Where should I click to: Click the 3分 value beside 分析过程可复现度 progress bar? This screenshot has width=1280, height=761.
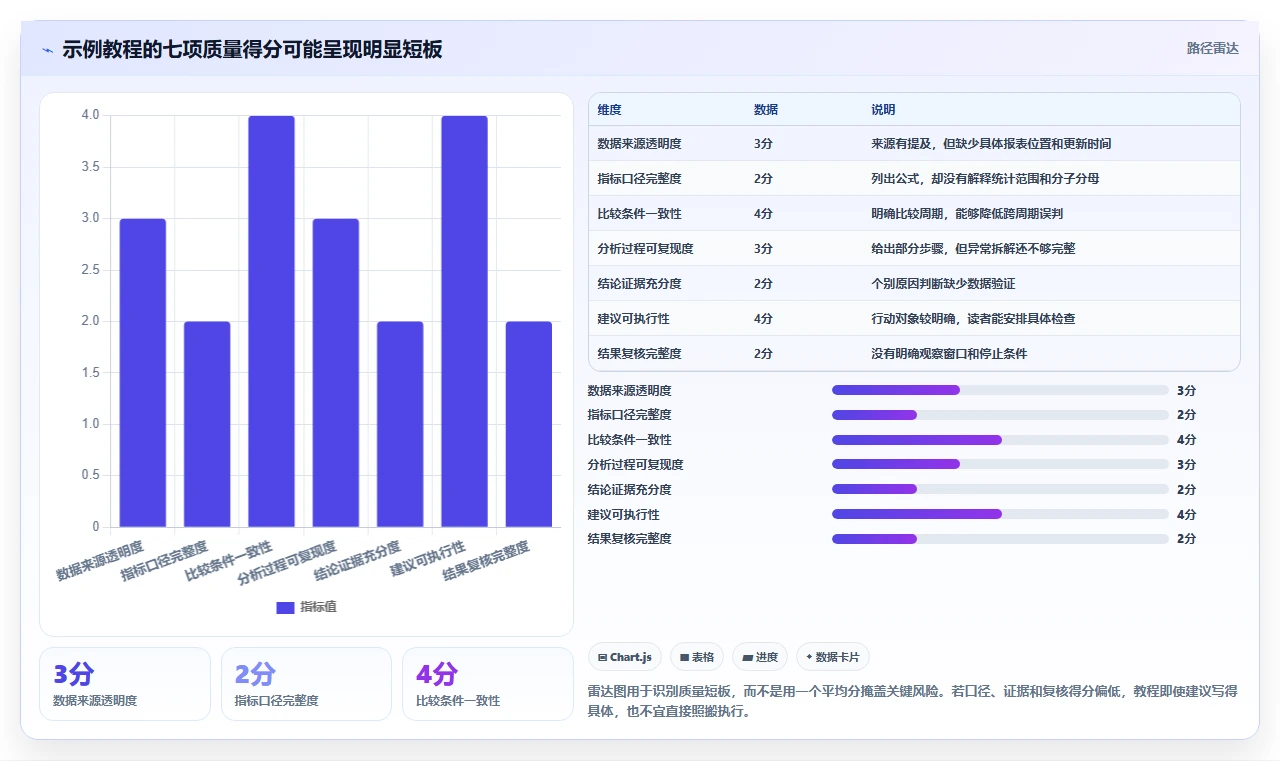click(1186, 464)
